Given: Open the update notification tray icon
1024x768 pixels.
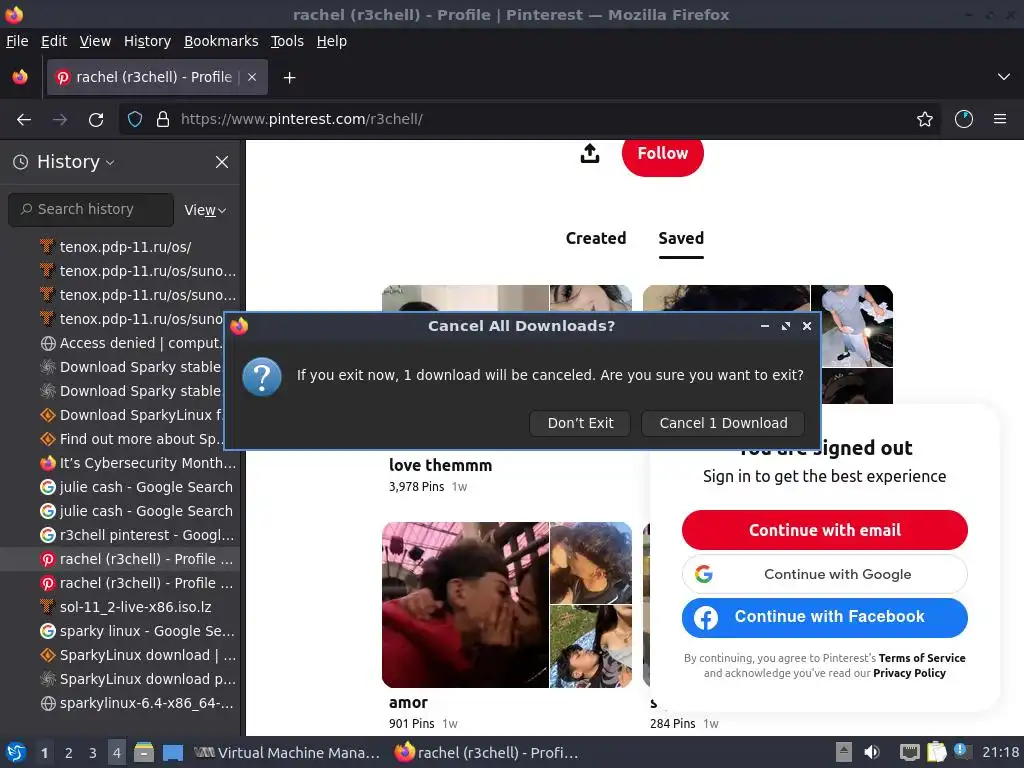Looking at the screenshot, I should click(961, 751).
